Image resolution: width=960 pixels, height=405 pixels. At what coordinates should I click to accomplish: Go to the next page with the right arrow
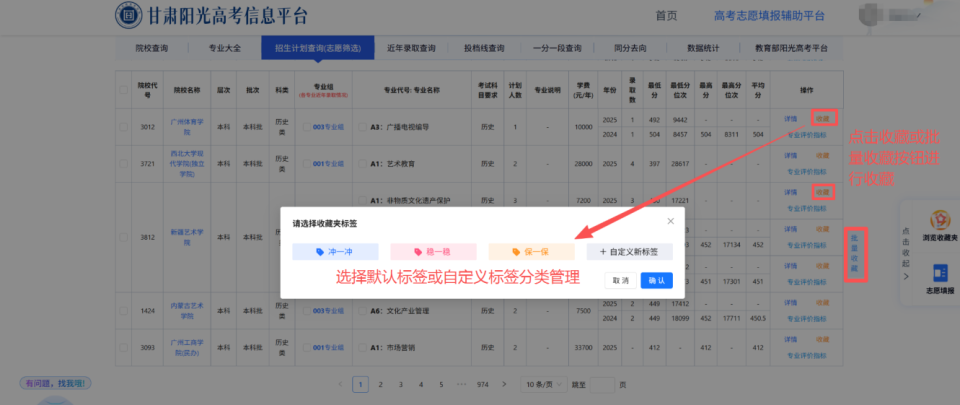pos(503,384)
